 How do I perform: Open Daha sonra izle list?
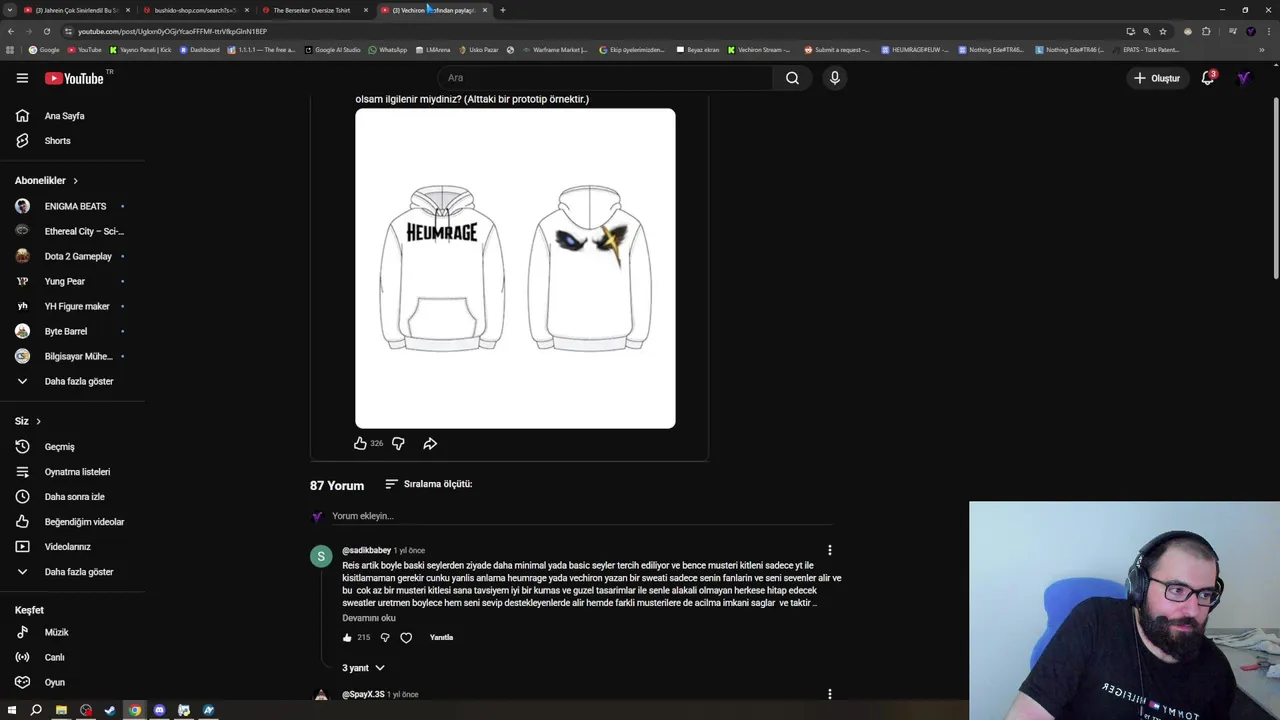tap(72, 497)
